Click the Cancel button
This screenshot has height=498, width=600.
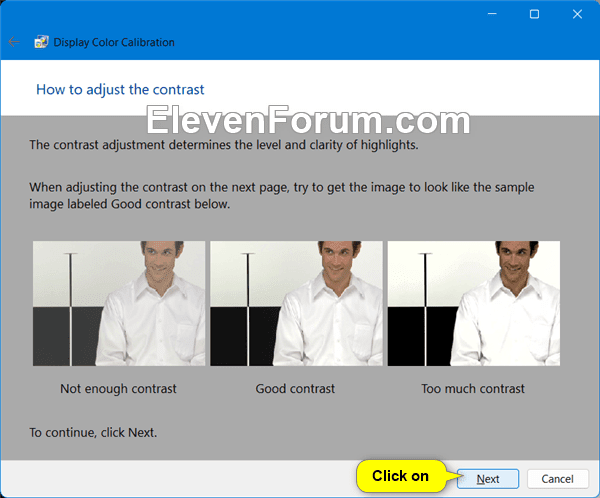pyautogui.click(x=557, y=478)
